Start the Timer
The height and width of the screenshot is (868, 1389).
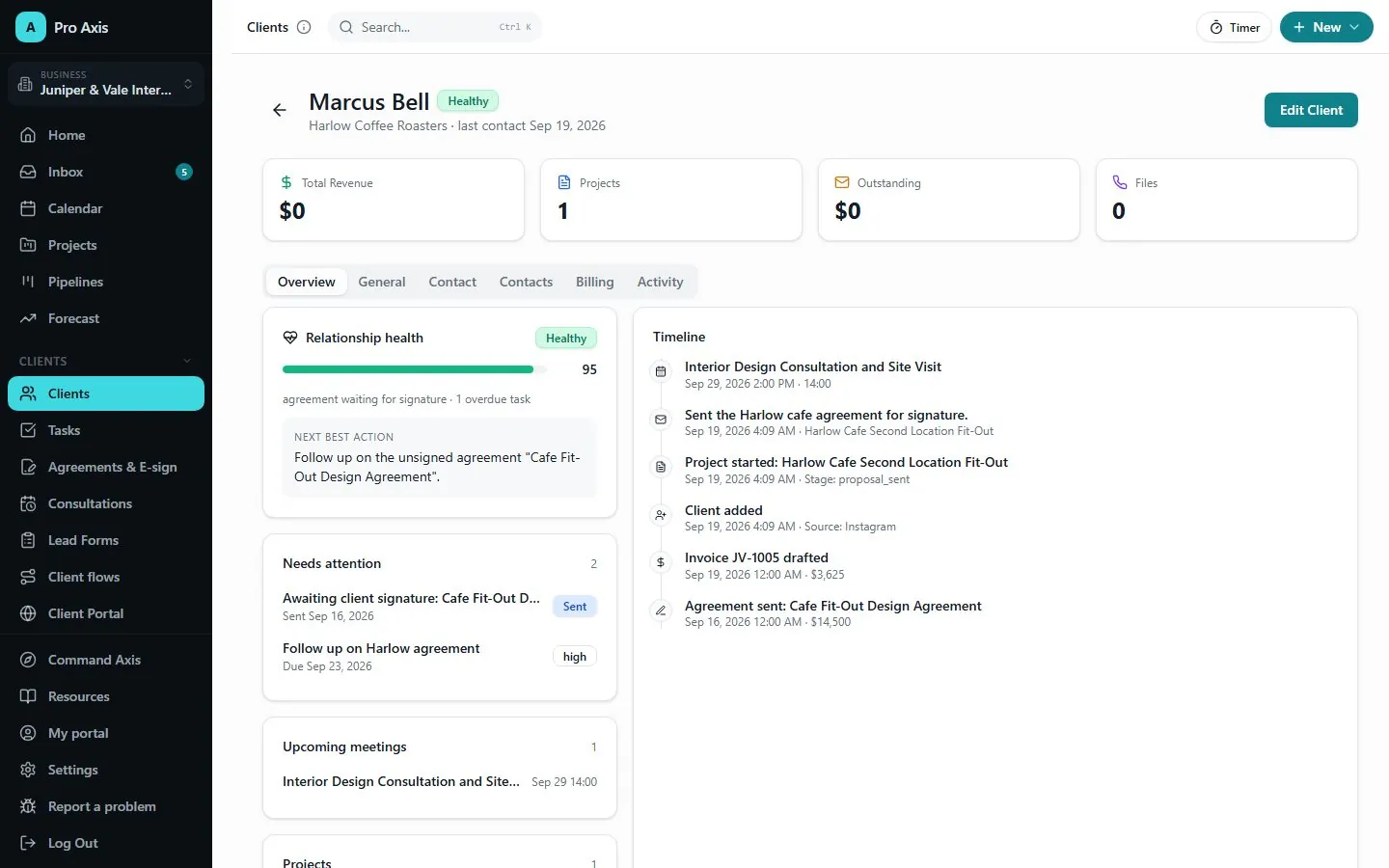[x=1235, y=27]
